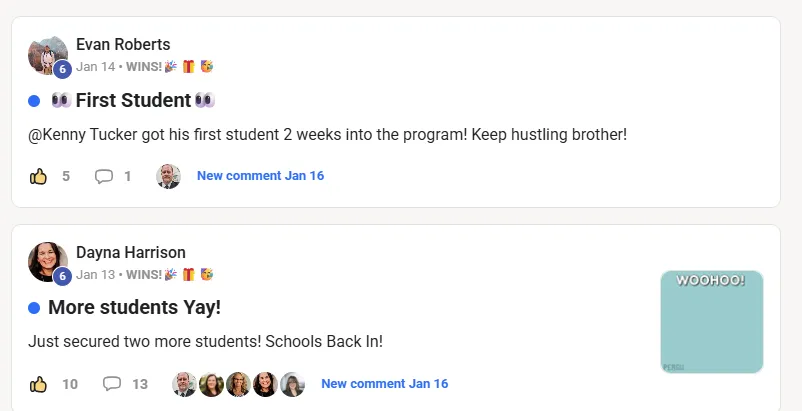Click first commenter avatar on Dayna's post
802x411 pixels.
point(184,384)
